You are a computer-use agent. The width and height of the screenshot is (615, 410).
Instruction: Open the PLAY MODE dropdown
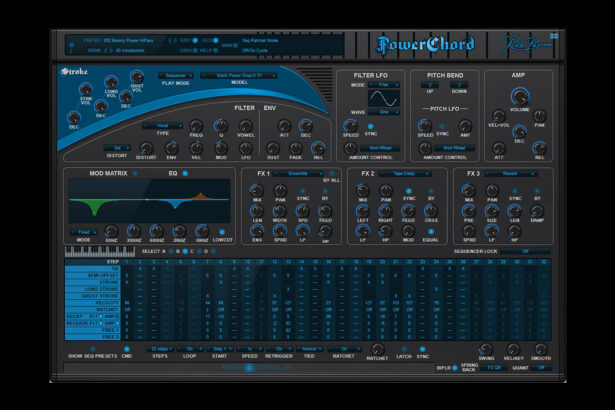coord(176,75)
